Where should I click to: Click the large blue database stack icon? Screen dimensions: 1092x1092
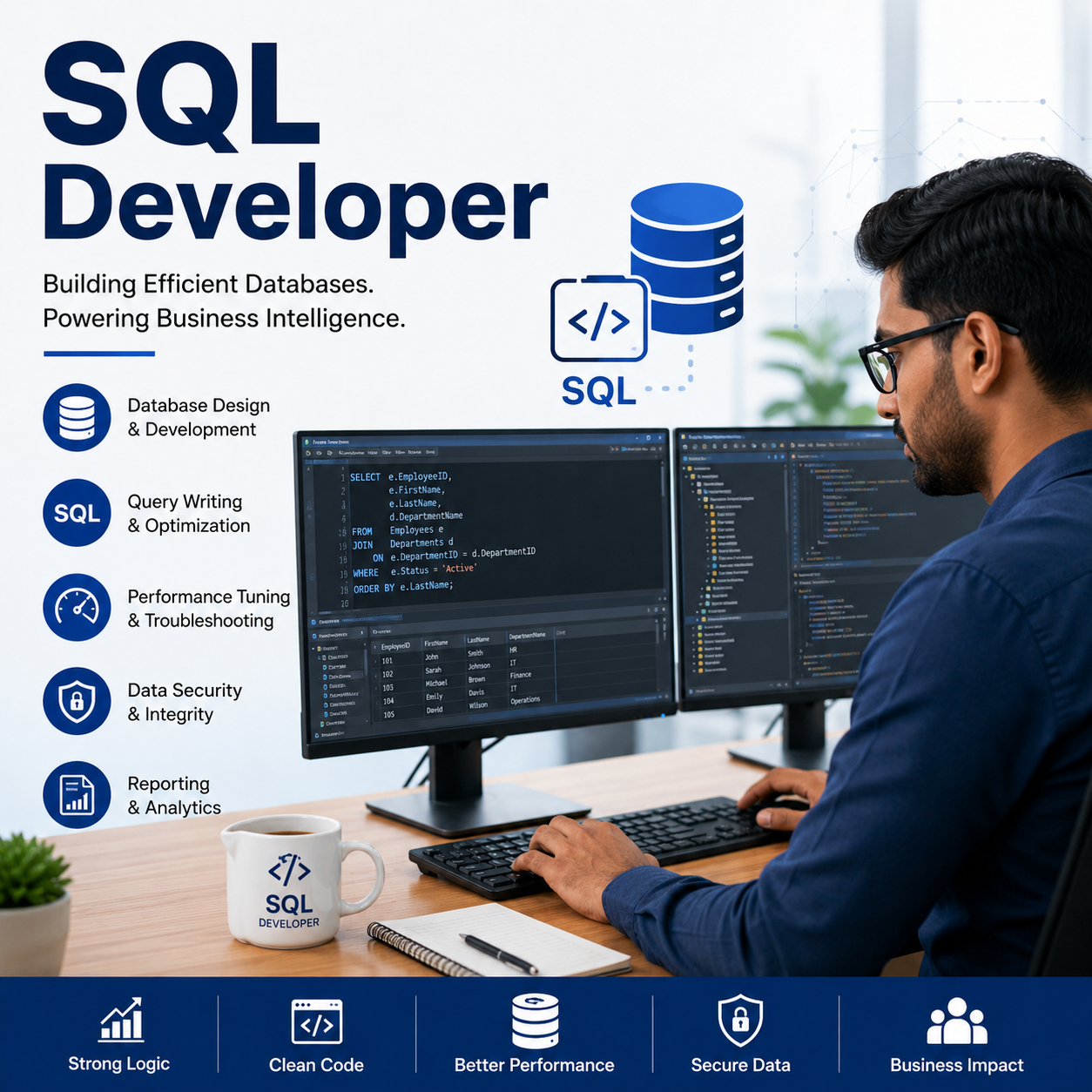(686, 259)
